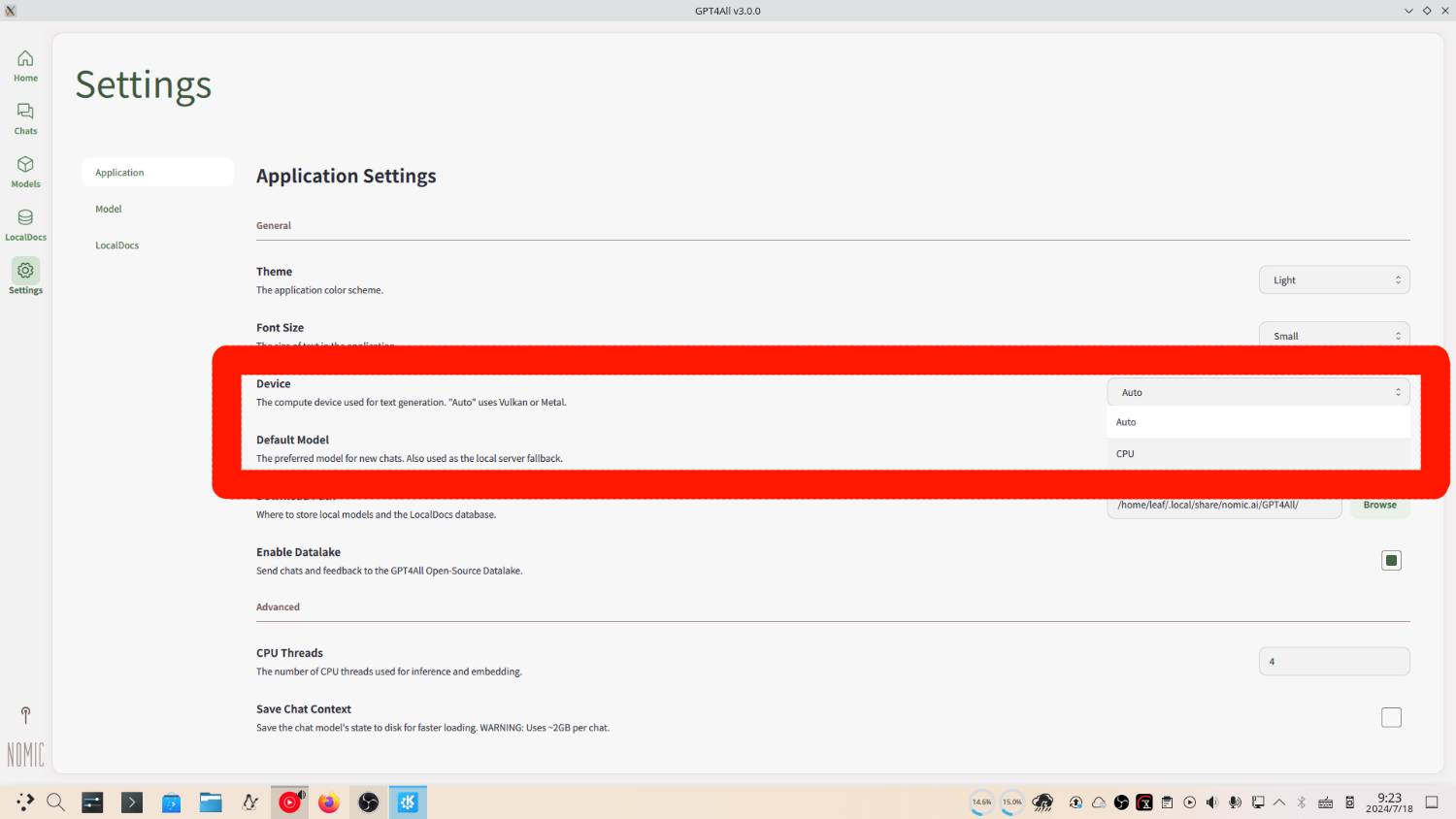Open the clipboard tray icon
This screenshot has width=1456, height=819.
[1167, 803]
